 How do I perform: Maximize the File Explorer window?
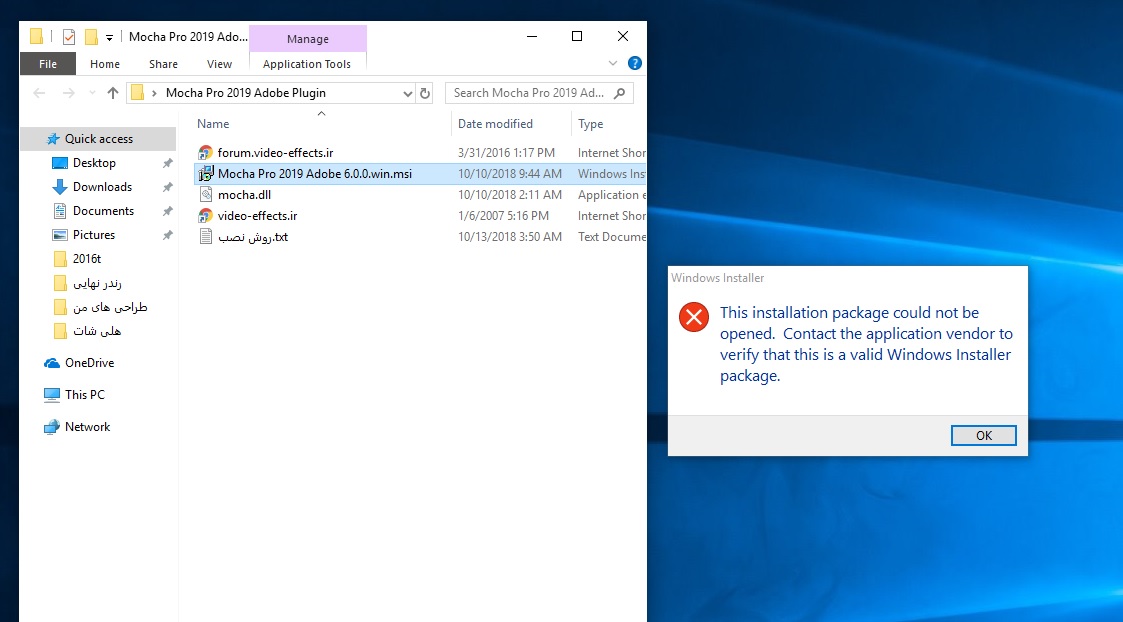(577, 37)
